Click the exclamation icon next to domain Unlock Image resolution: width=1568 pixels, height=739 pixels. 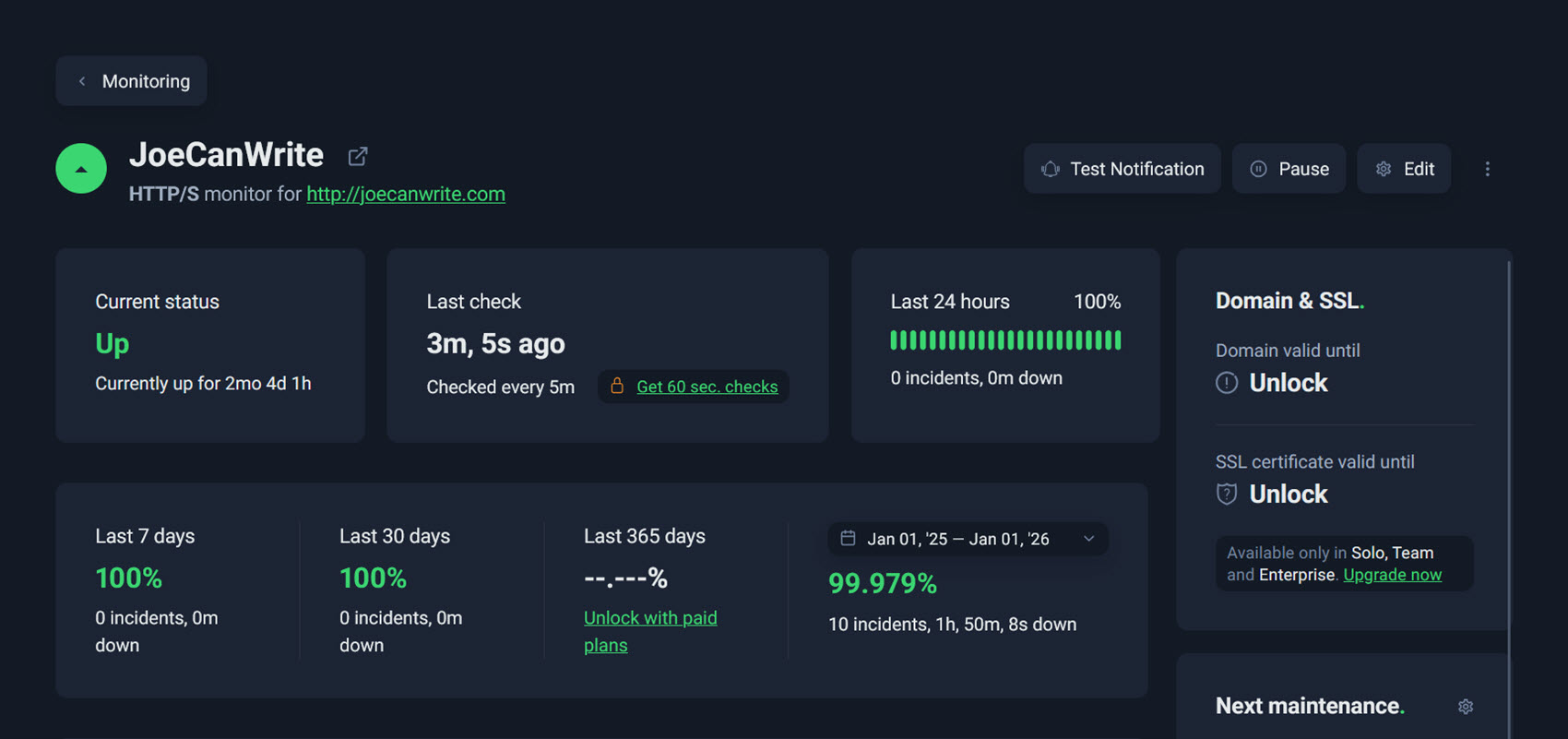pyautogui.click(x=1227, y=382)
